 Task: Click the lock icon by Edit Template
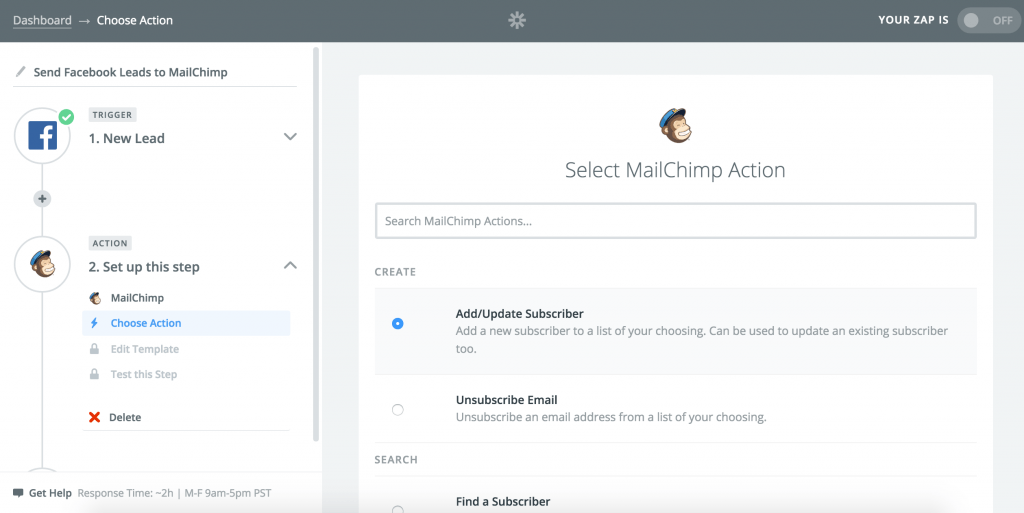(x=95, y=349)
